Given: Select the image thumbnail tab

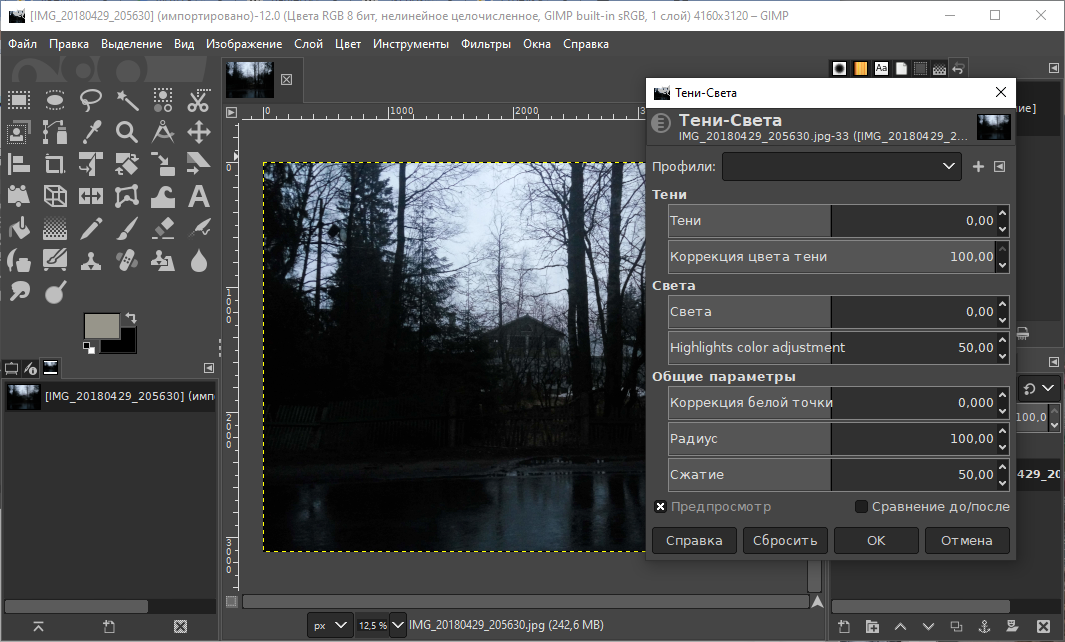Looking at the screenshot, I should tap(250, 79).
